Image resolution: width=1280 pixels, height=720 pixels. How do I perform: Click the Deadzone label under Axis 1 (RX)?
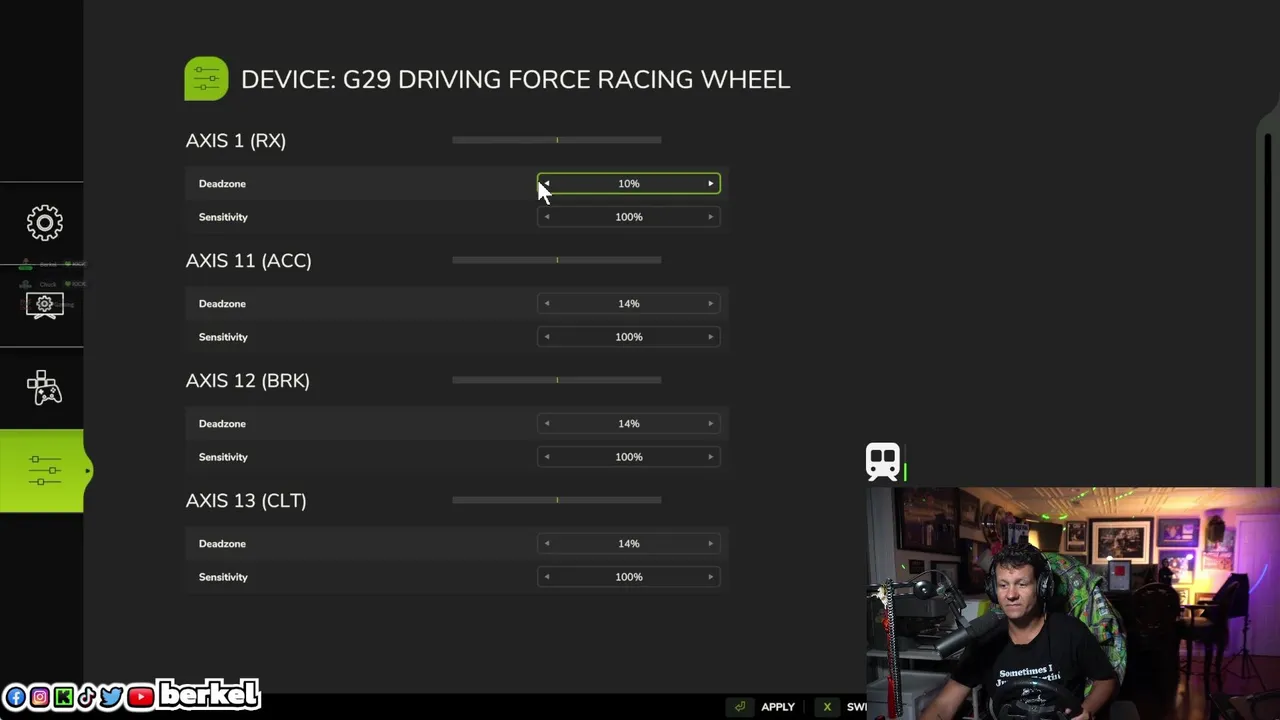pyautogui.click(x=222, y=184)
